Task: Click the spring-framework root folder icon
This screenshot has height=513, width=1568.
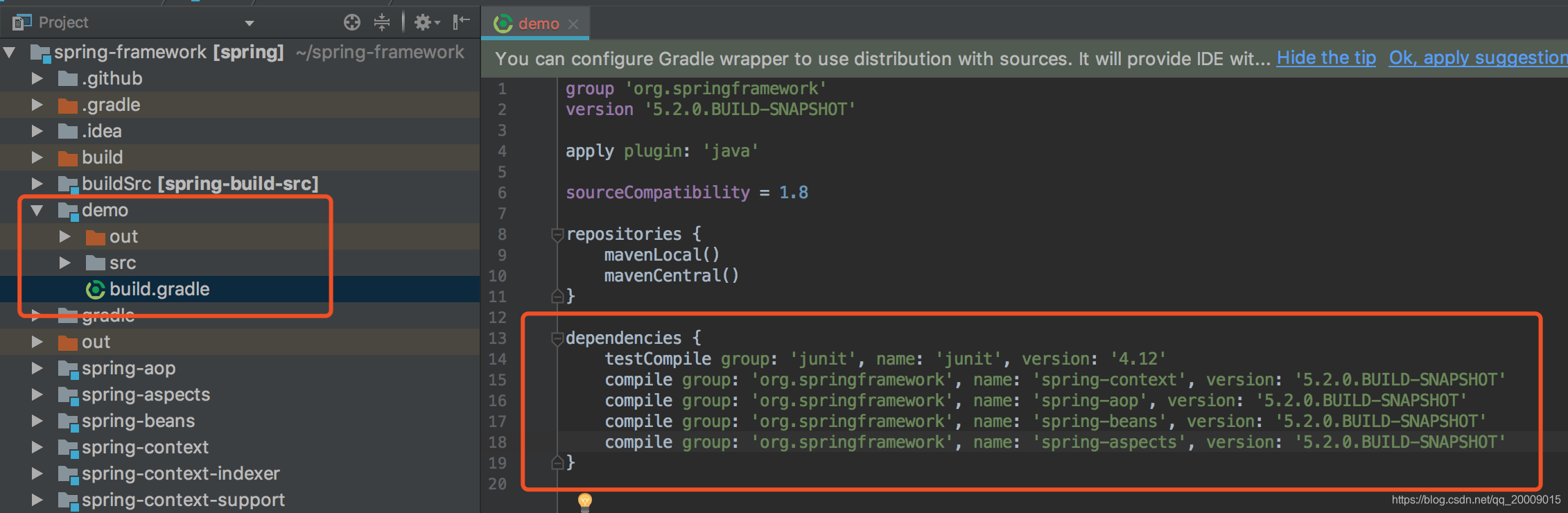Action: 40,53
